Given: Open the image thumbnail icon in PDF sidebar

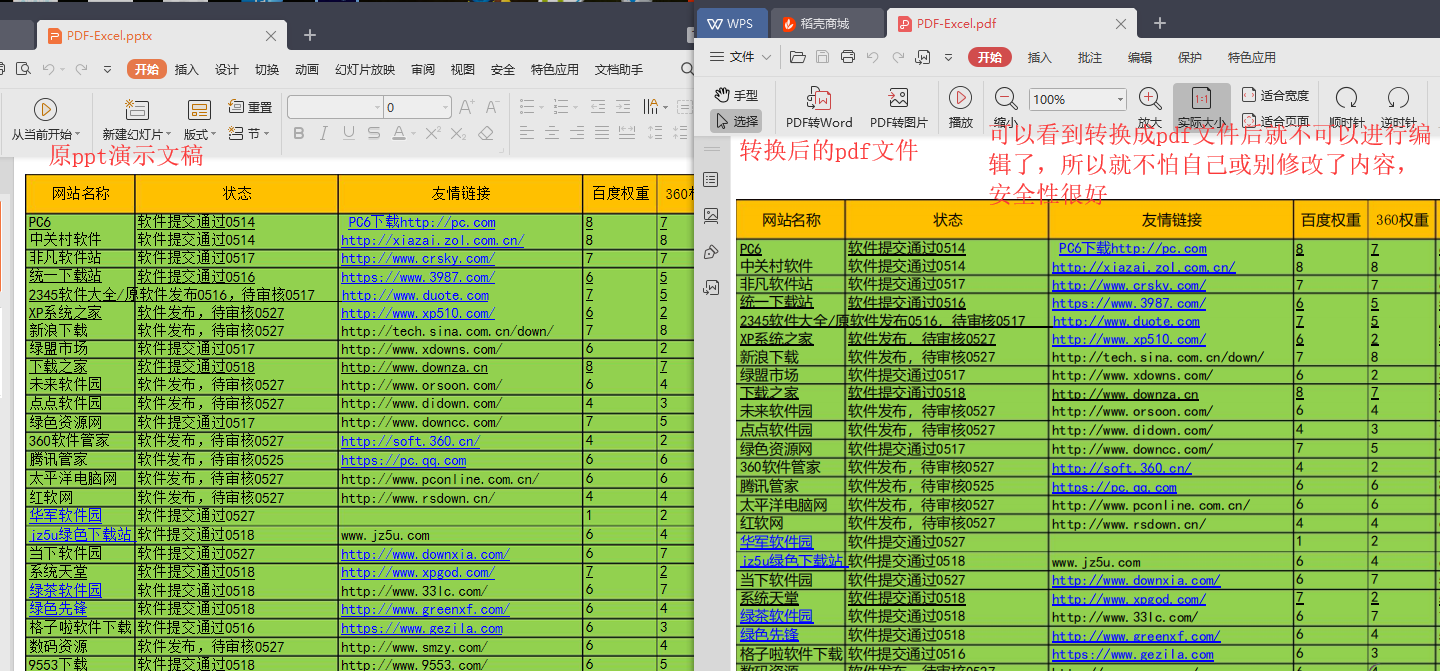Looking at the screenshot, I should [x=711, y=215].
